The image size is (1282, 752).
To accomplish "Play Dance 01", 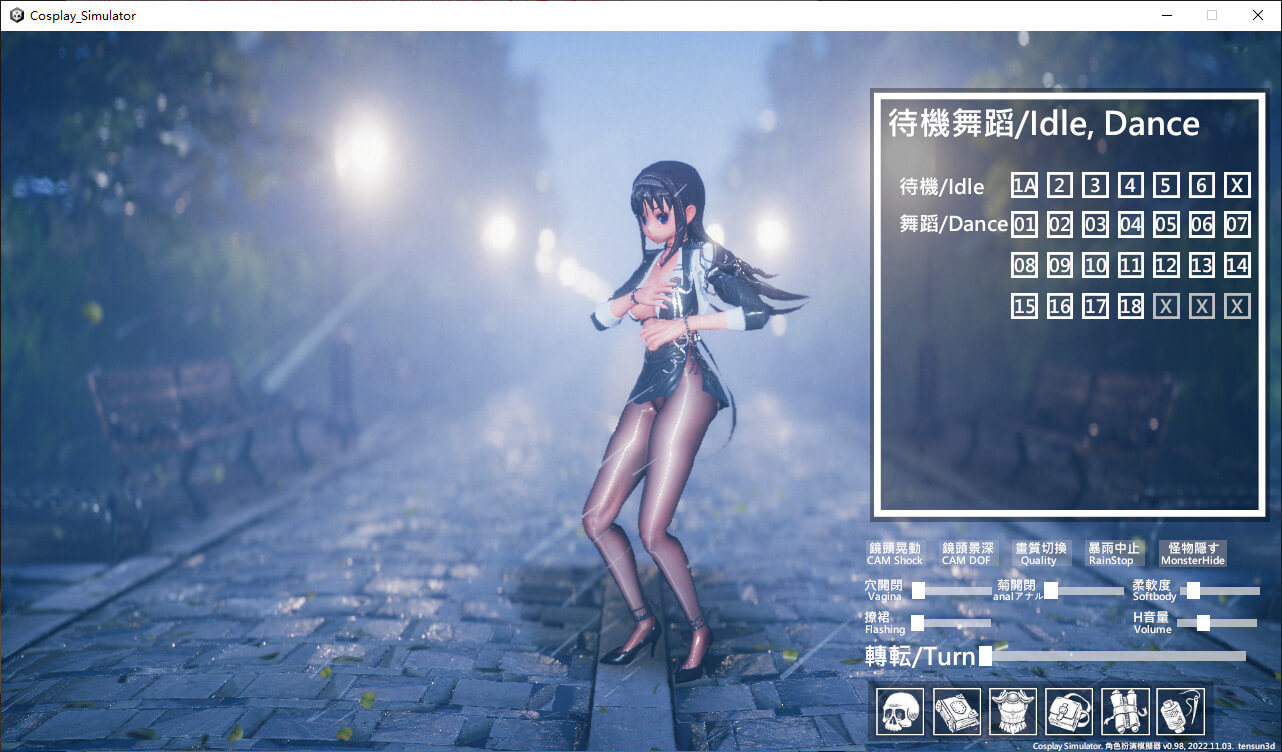I will (x=1024, y=224).
